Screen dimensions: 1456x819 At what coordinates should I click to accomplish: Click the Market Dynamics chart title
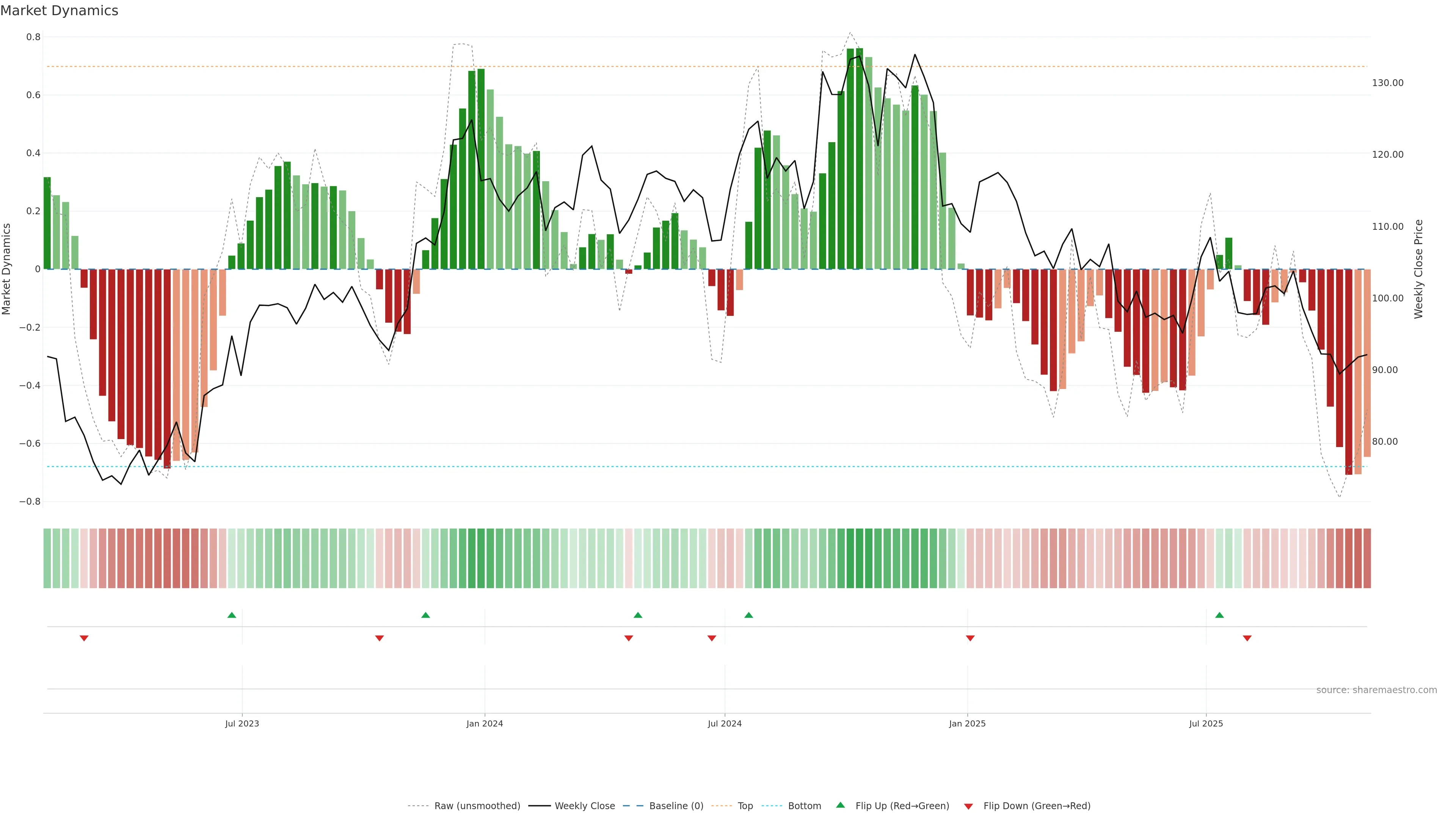pos(60,11)
